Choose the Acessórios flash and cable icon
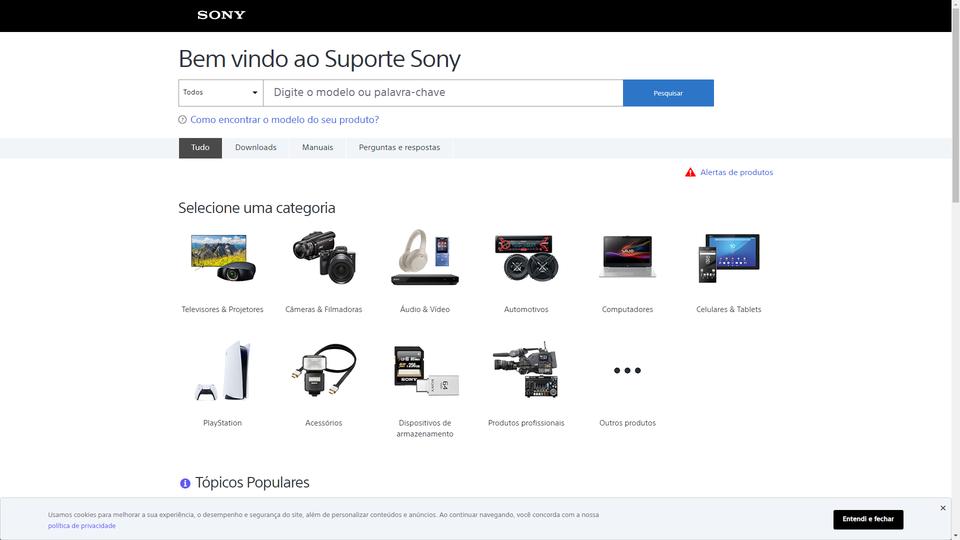This screenshot has width=960, height=540. 324,370
